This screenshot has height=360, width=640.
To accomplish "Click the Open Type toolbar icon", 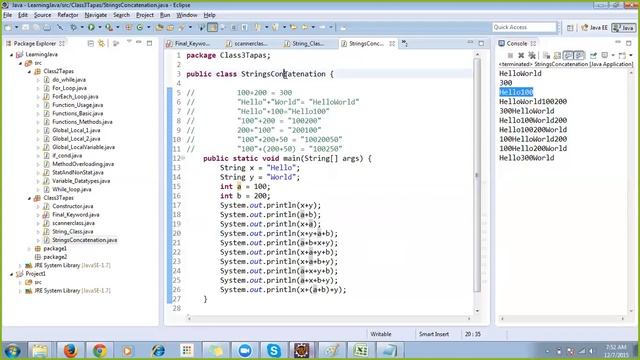I will (x=159, y=27).
